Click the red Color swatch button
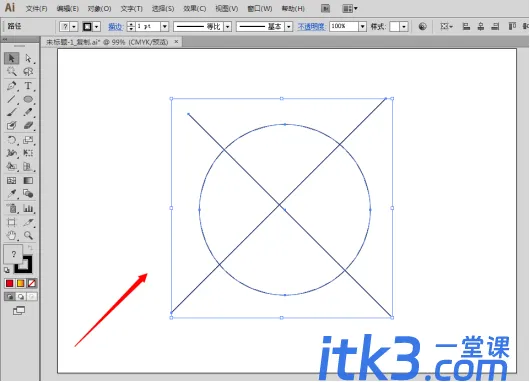530x382 pixels. (x=9, y=283)
